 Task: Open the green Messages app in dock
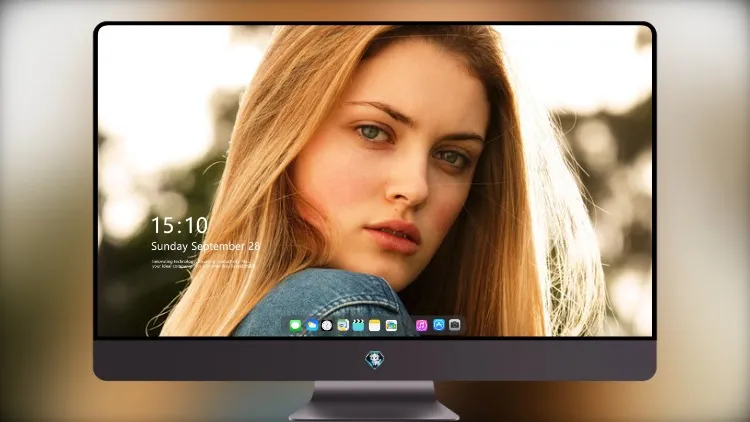(296, 325)
